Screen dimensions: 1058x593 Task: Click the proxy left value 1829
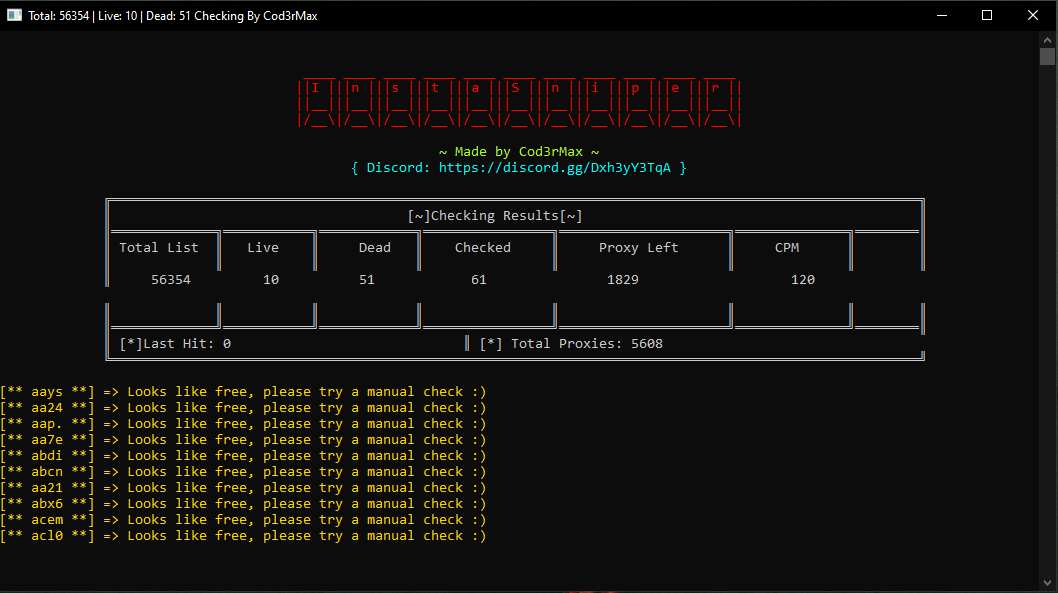(x=623, y=279)
